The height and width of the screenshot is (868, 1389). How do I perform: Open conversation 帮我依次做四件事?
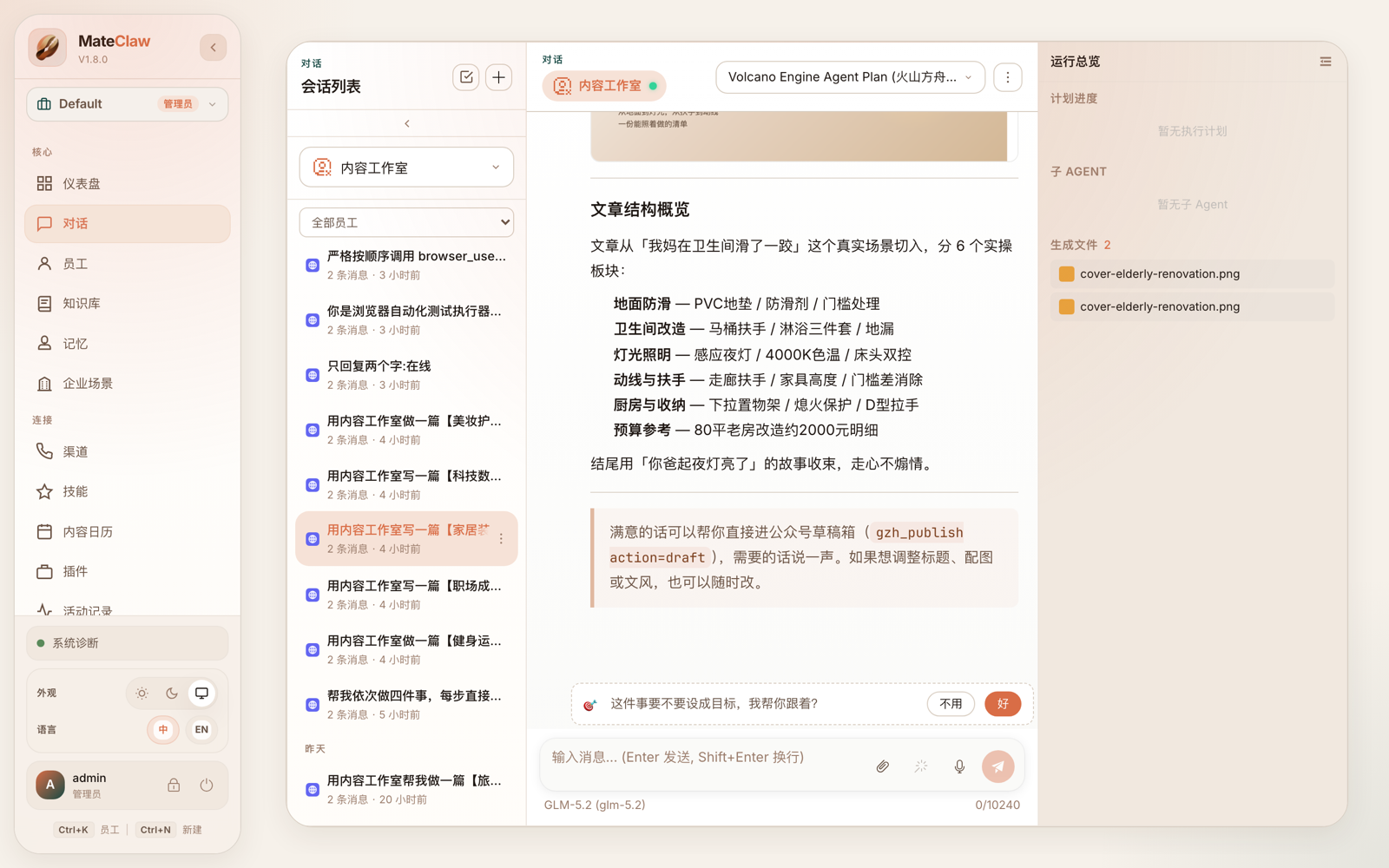click(406, 704)
